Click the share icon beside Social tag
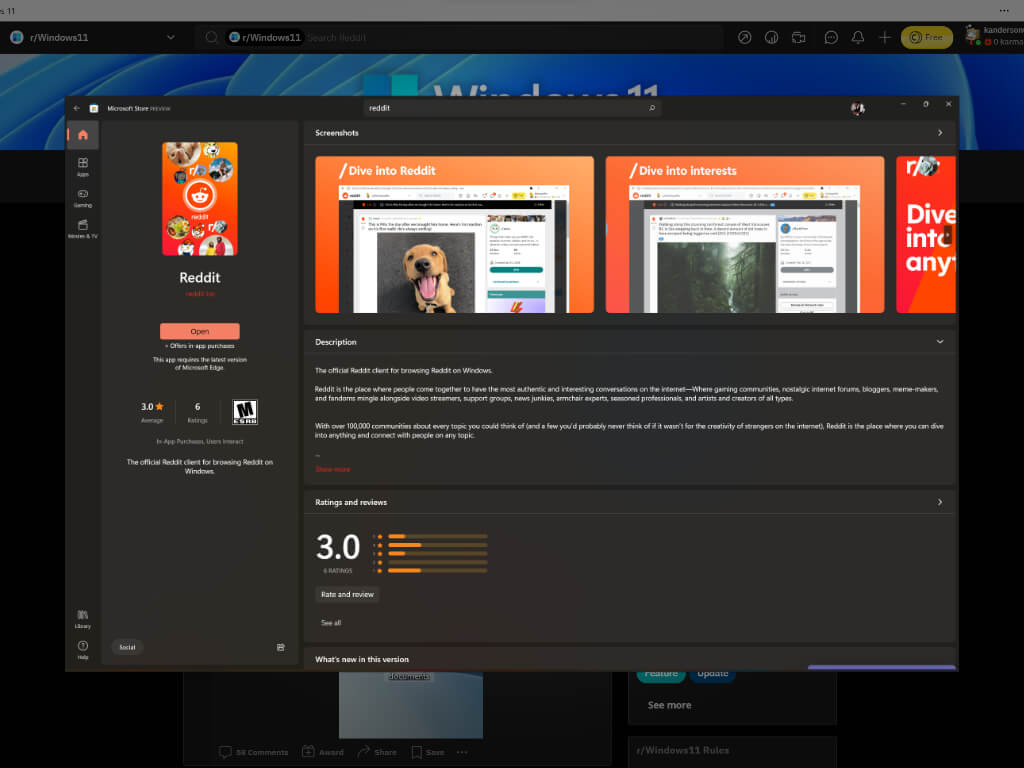 tap(281, 647)
